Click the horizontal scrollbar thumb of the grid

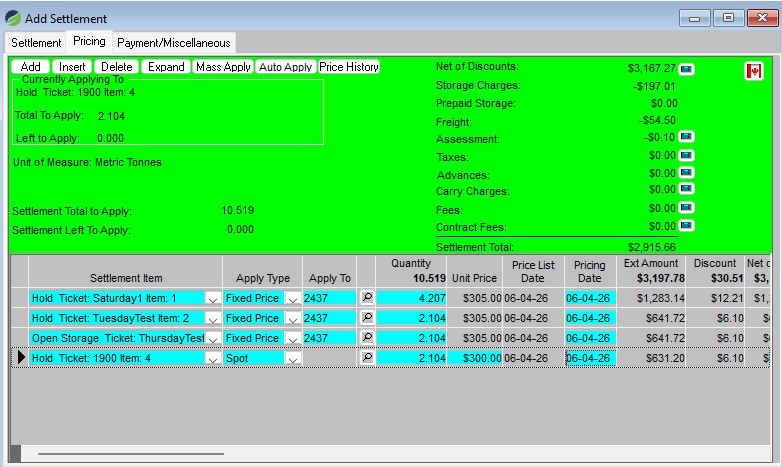[x=131, y=454]
